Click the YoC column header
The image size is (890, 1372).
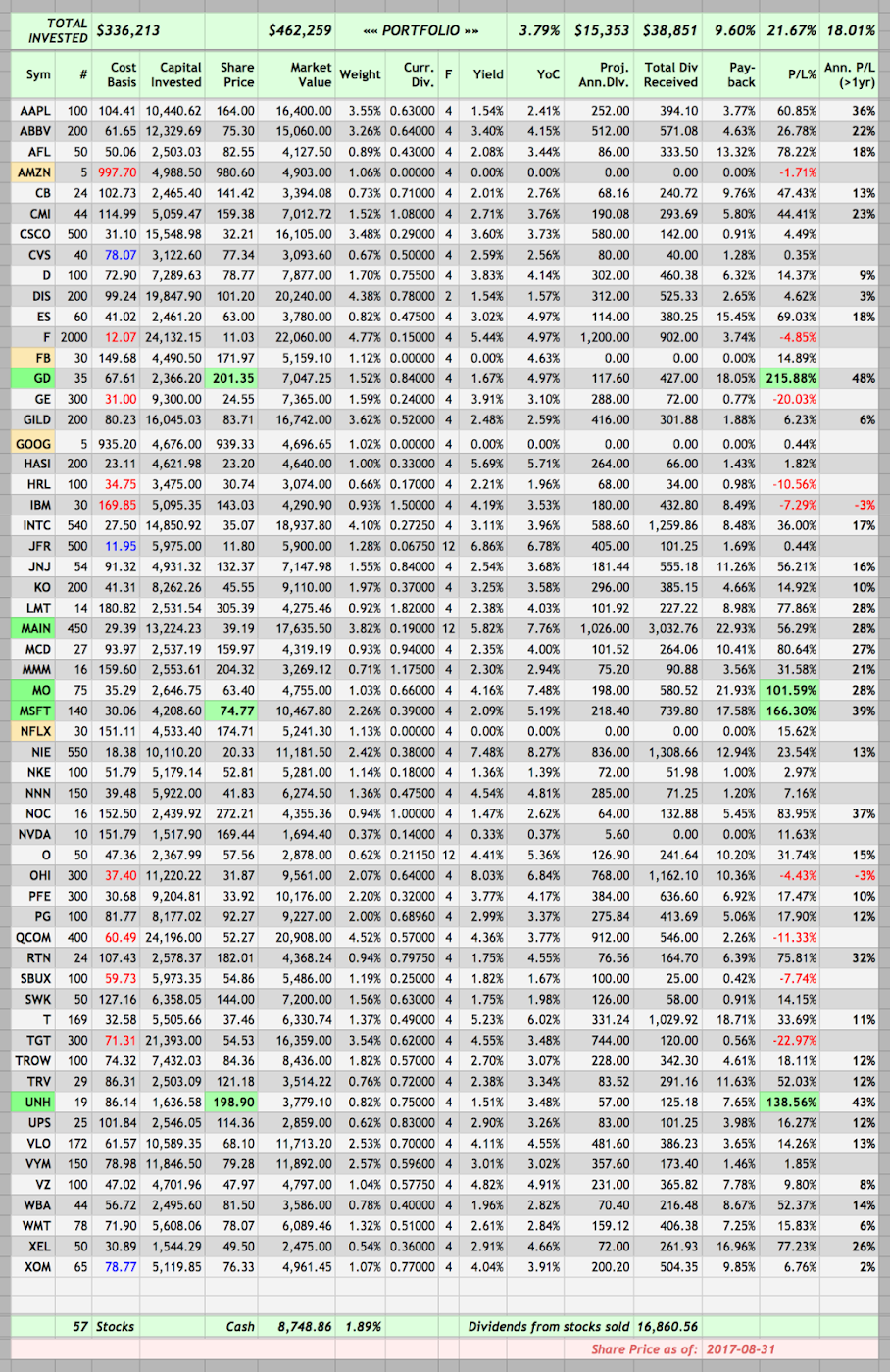tap(548, 74)
